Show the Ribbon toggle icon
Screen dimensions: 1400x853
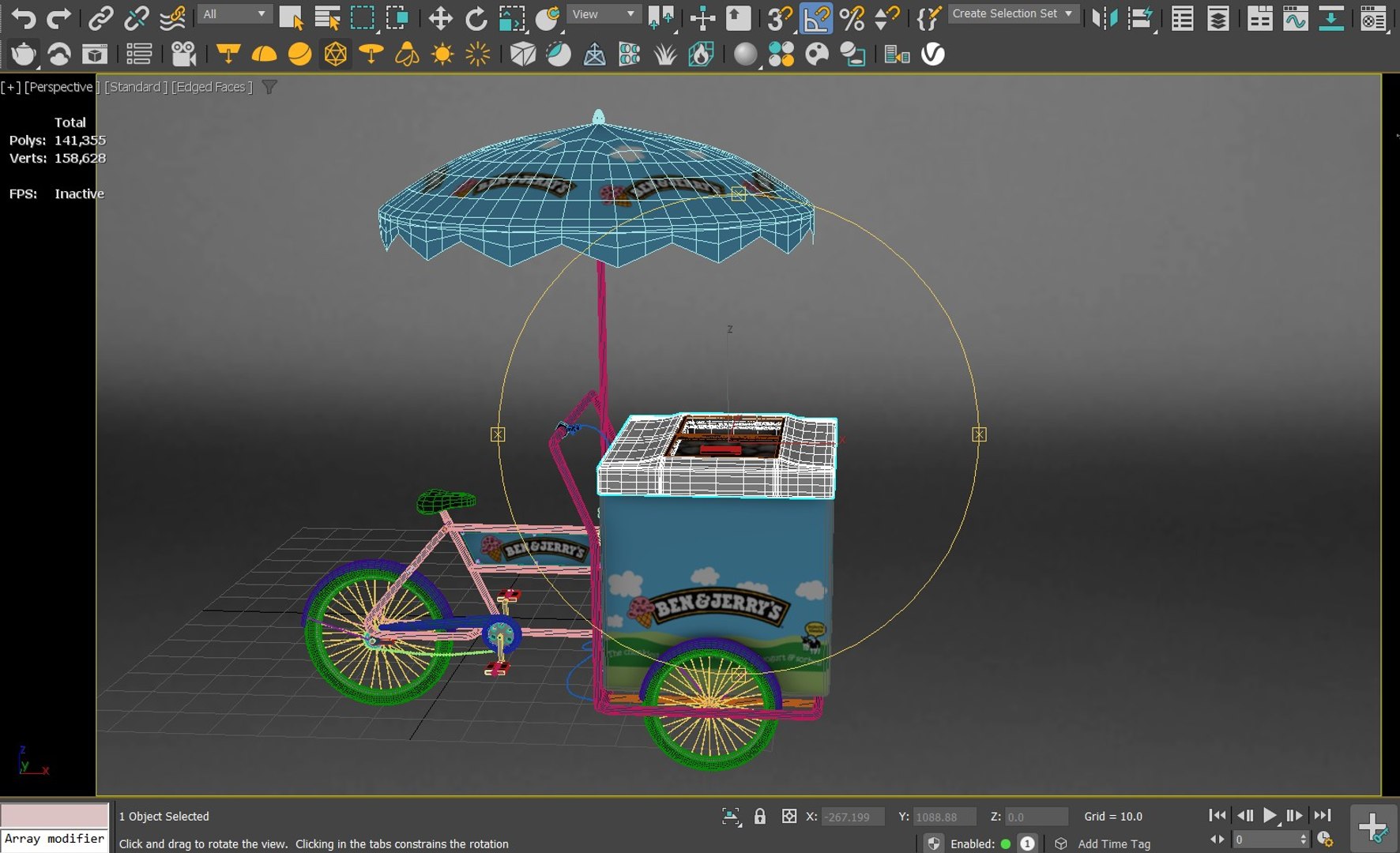(x=1259, y=17)
